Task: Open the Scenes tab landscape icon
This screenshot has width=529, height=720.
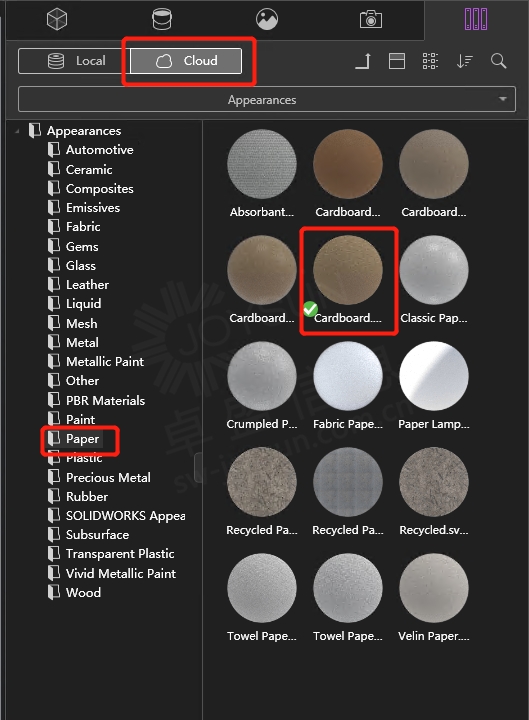Action: 267,19
